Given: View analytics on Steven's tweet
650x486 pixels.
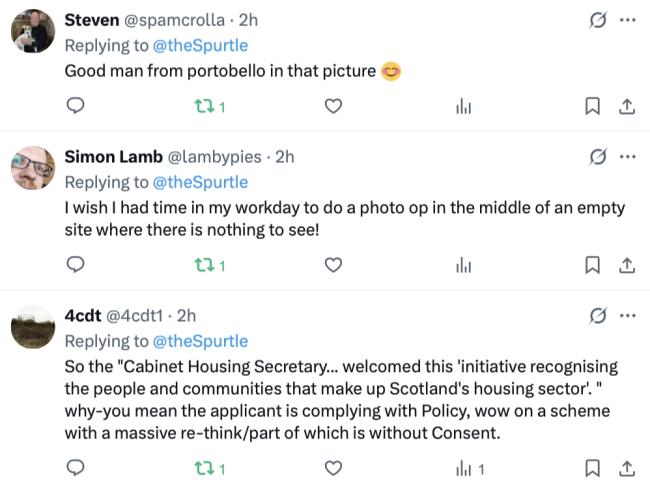Looking at the screenshot, I should [x=463, y=106].
